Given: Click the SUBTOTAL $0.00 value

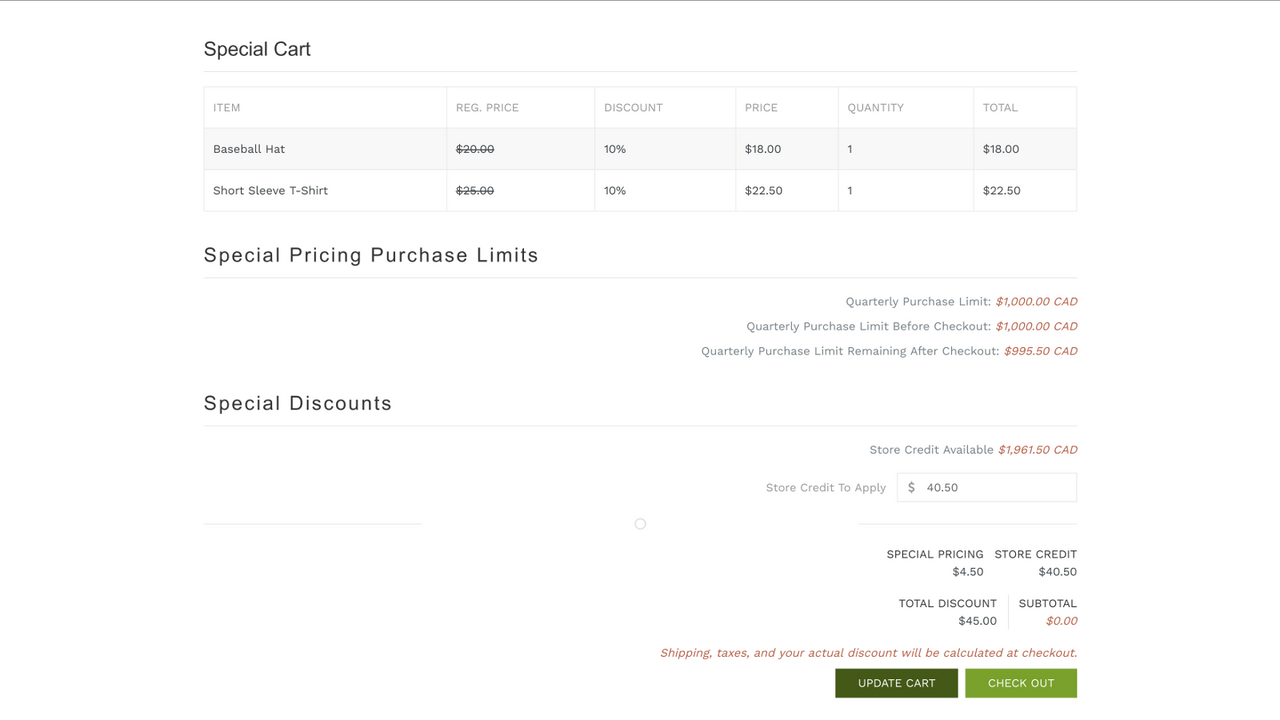Looking at the screenshot, I should (1062, 620).
